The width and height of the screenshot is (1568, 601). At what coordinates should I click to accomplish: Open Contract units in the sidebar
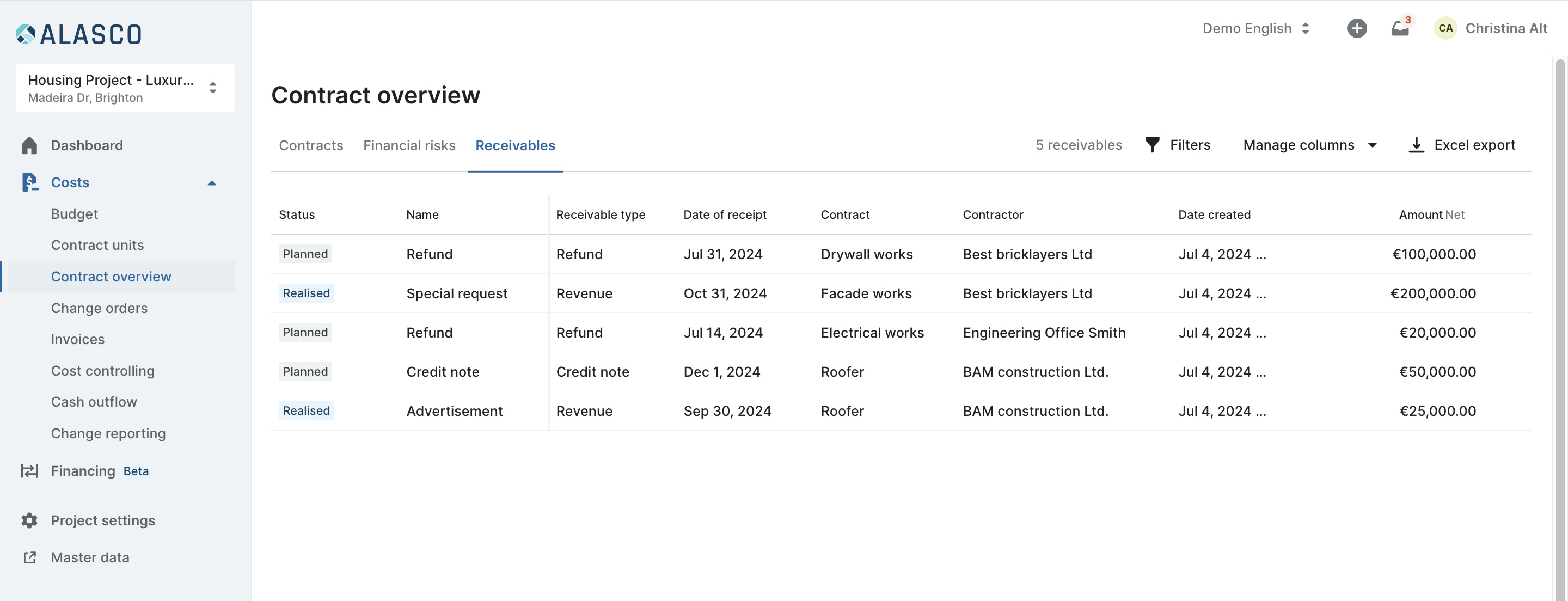[x=97, y=245]
